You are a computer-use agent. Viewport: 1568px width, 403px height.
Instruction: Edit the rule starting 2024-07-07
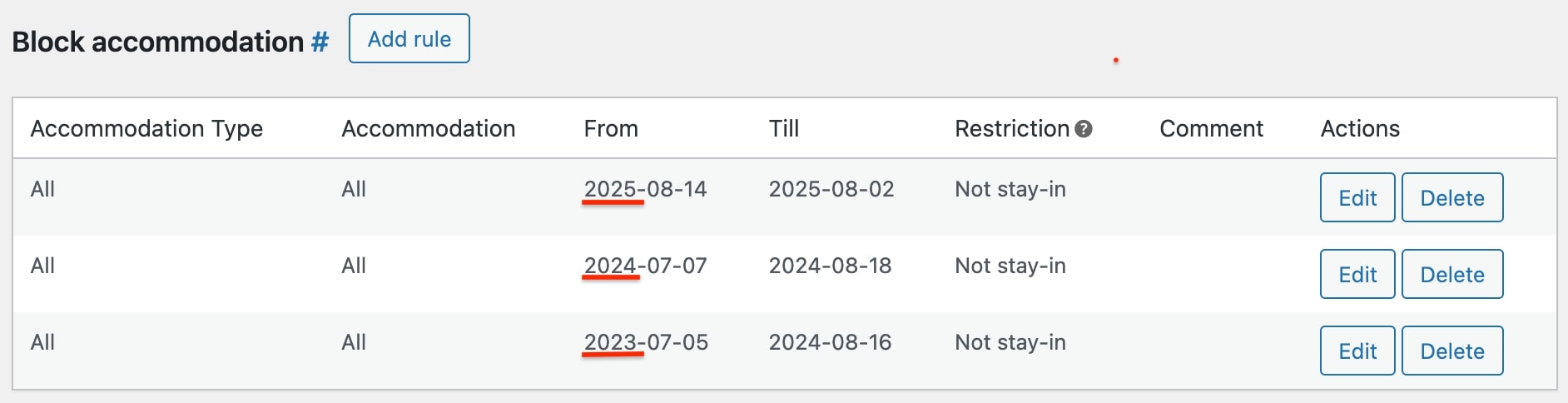tap(1357, 275)
